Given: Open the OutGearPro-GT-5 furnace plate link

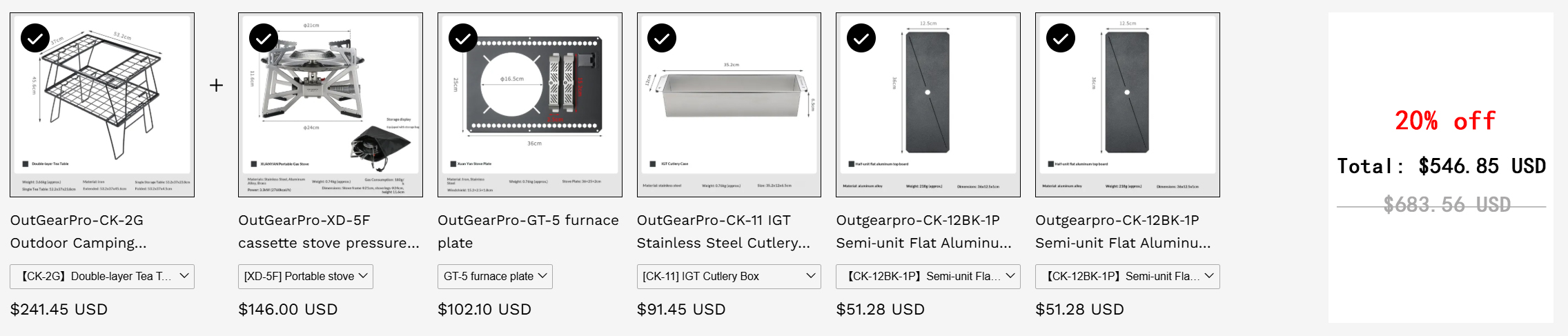Looking at the screenshot, I should point(528,231).
